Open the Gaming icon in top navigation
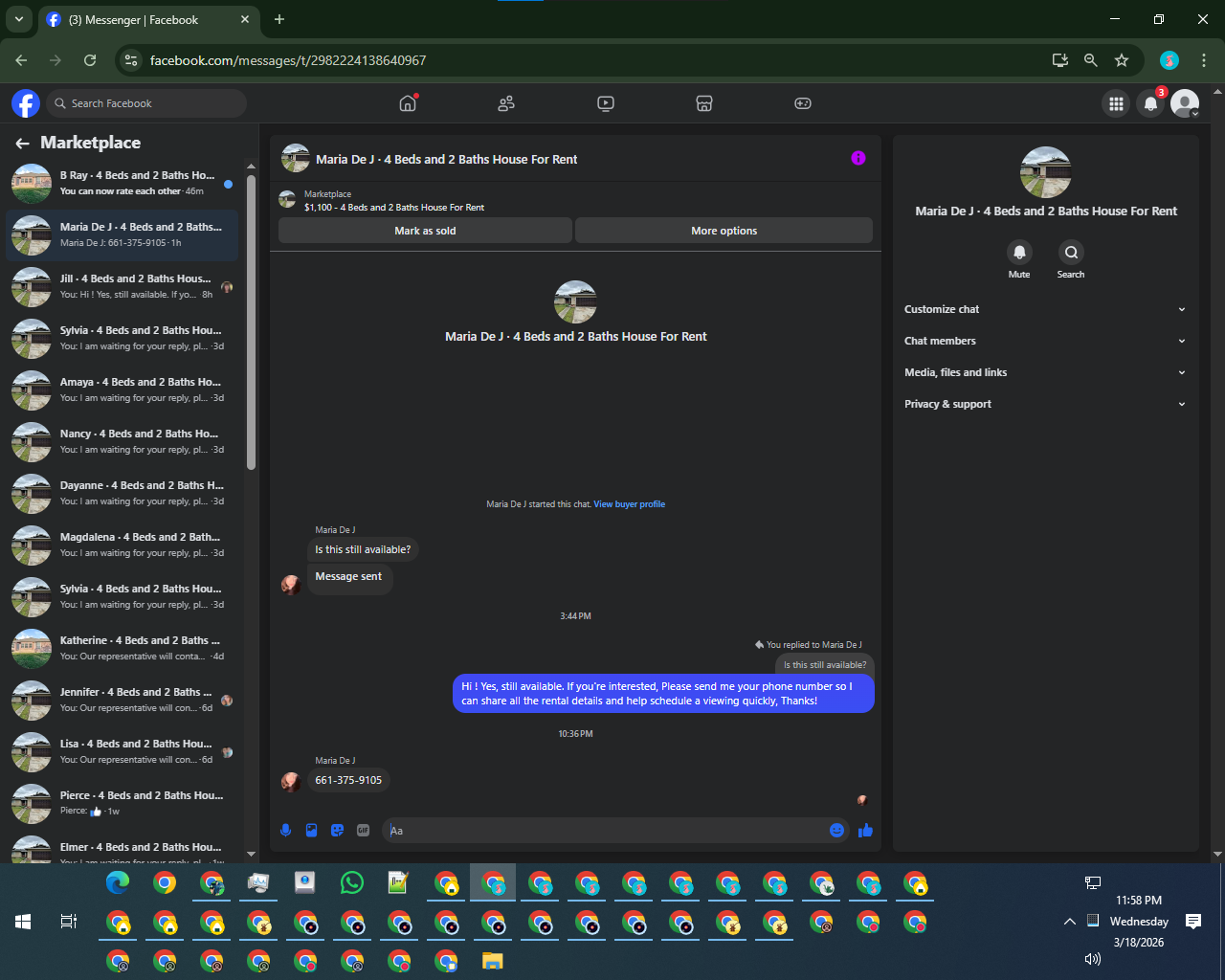 [803, 103]
